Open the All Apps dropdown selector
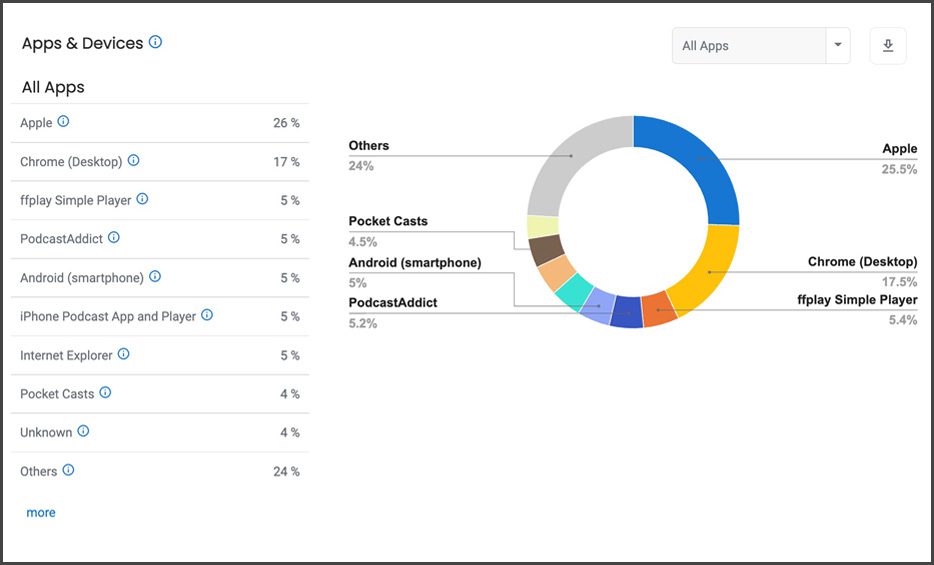The width and height of the screenshot is (934, 565). pos(761,45)
